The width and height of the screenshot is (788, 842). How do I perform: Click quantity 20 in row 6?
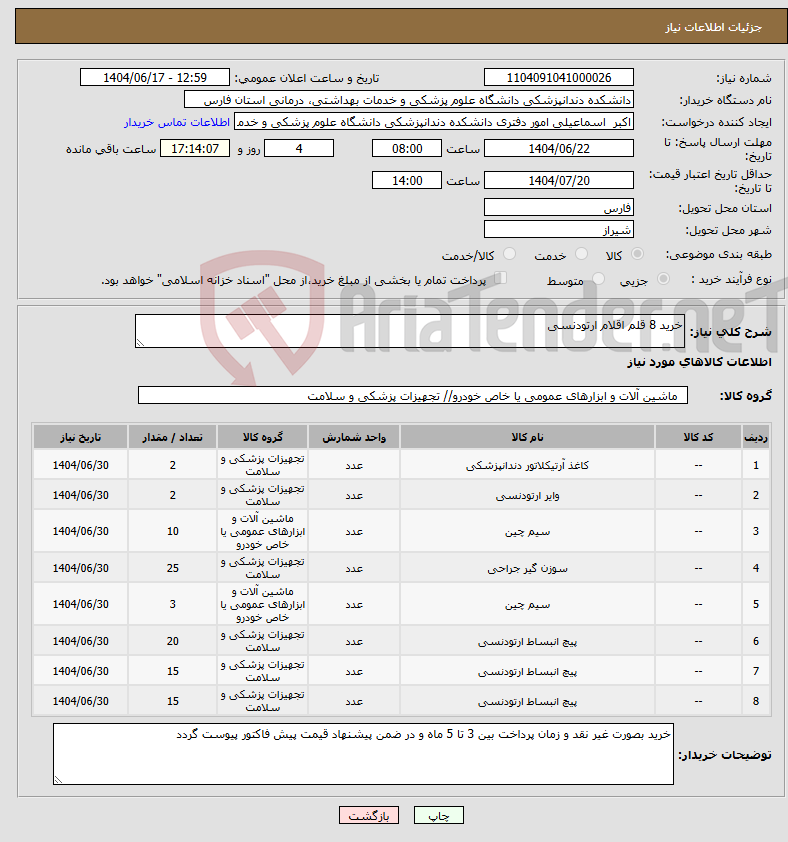172,641
